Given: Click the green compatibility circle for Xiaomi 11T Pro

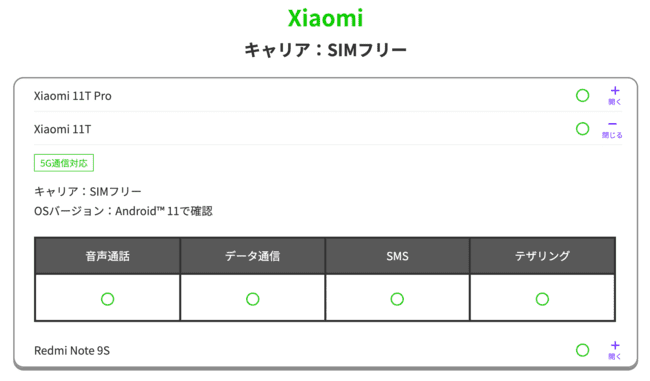Looking at the screenshot, I should (582, 95).
